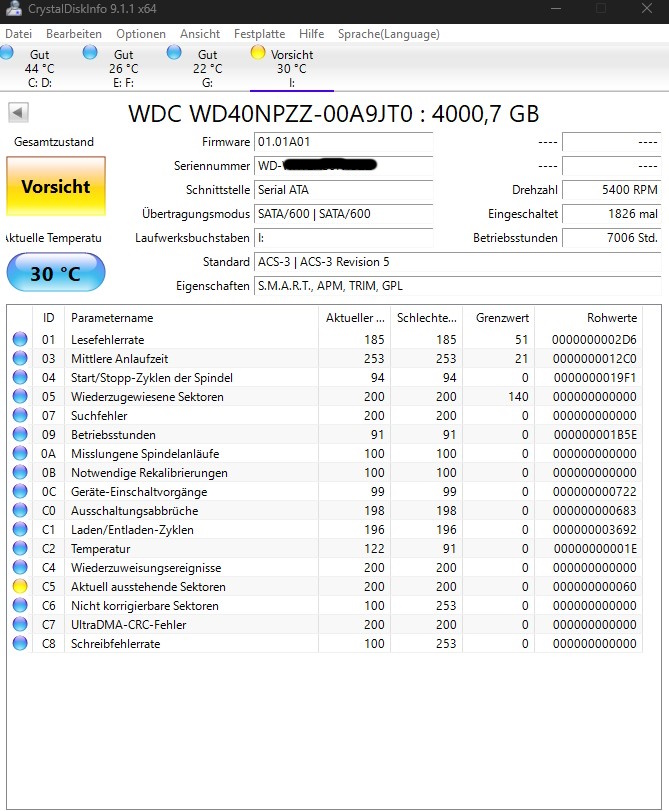The image size is (669, 811).
Task: Click the previous disk arrow button
Action: point(18,113)
